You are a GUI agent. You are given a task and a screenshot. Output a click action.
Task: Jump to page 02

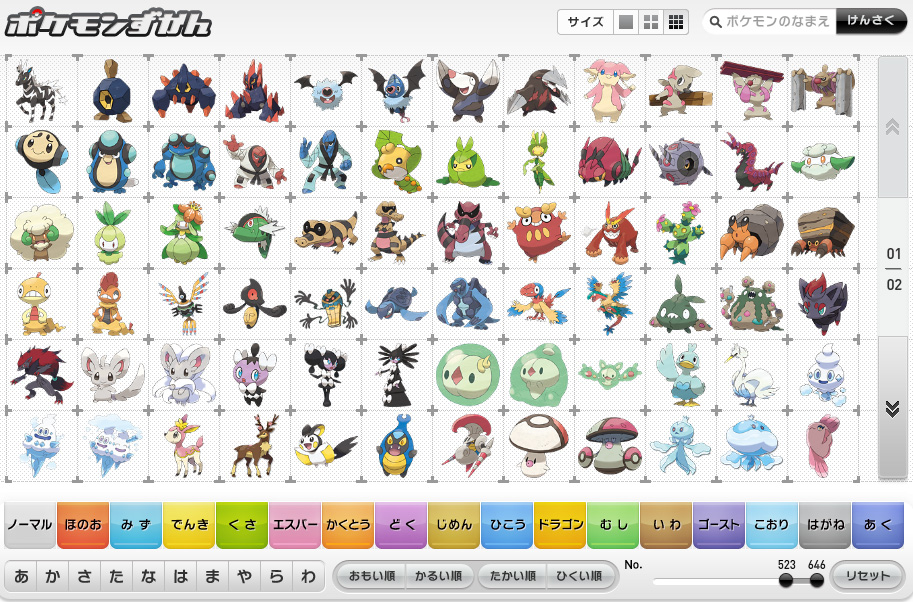[893, 285]
